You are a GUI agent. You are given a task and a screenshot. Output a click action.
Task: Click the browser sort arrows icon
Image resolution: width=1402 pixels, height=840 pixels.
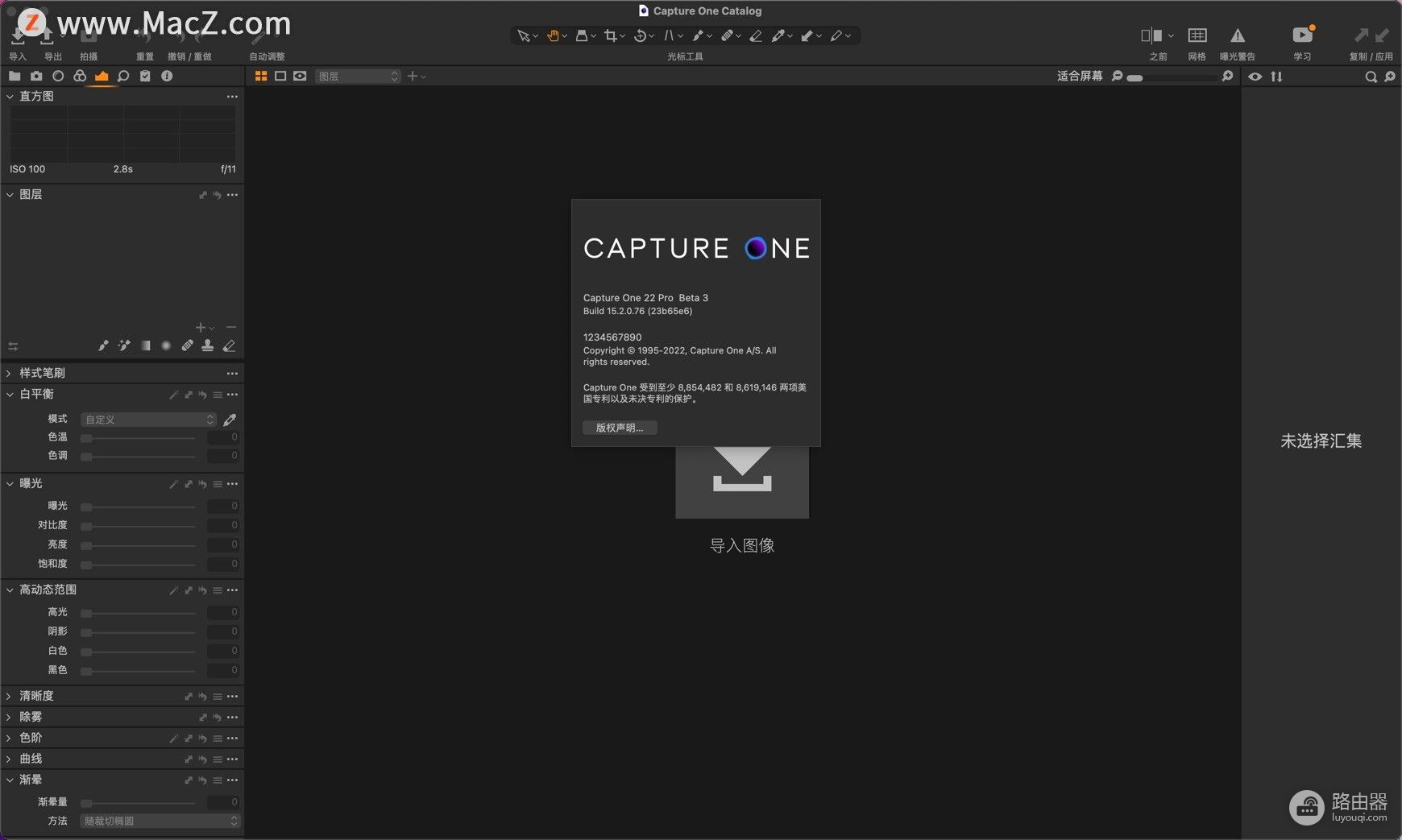(1276, 77)
